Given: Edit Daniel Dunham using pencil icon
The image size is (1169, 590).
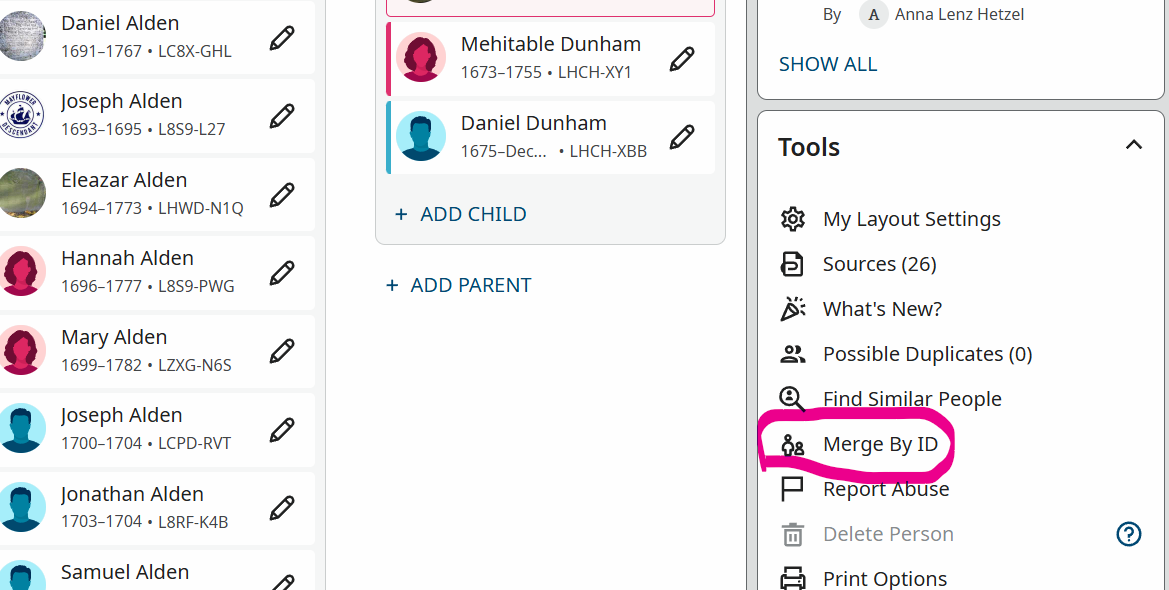Looking at the screenshot, I should click(682, 136).
